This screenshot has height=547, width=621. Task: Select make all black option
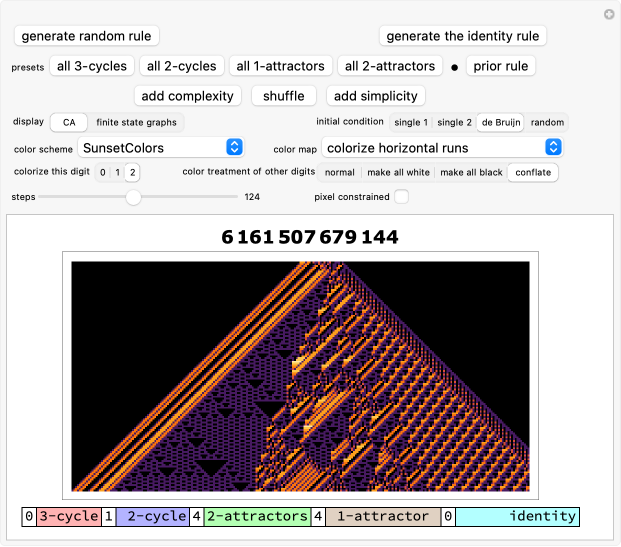click(471, 172)
